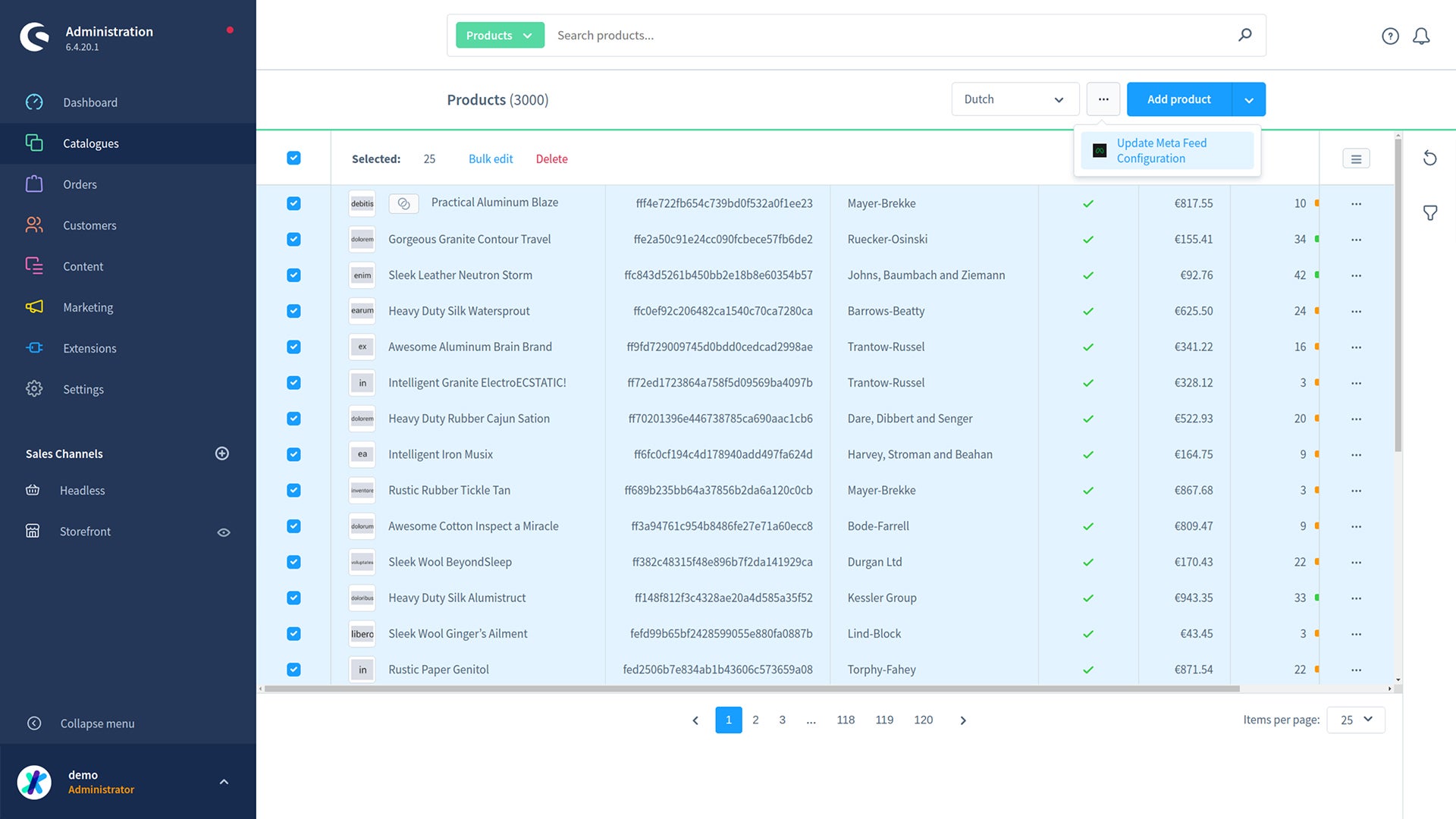
Task: Click the Settings gear icon
Action: coord(34,389)
